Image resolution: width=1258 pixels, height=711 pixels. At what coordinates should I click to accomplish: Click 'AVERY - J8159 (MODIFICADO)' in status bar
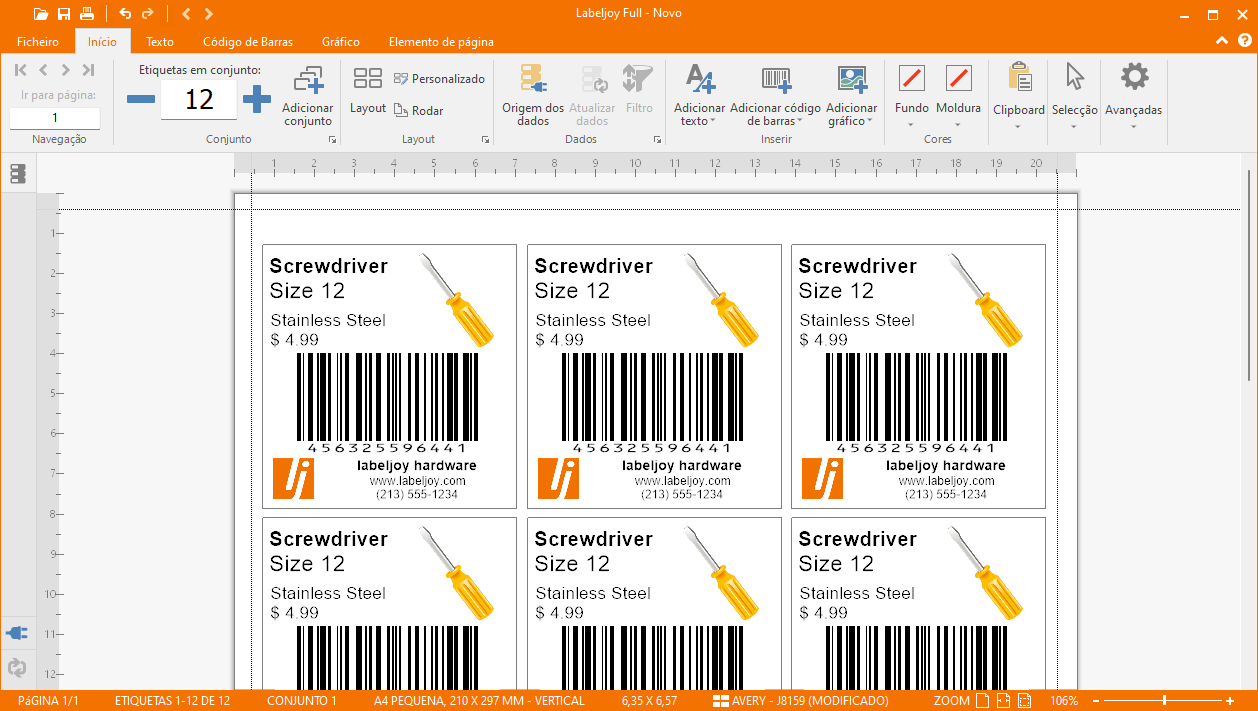tap(810, 701)
